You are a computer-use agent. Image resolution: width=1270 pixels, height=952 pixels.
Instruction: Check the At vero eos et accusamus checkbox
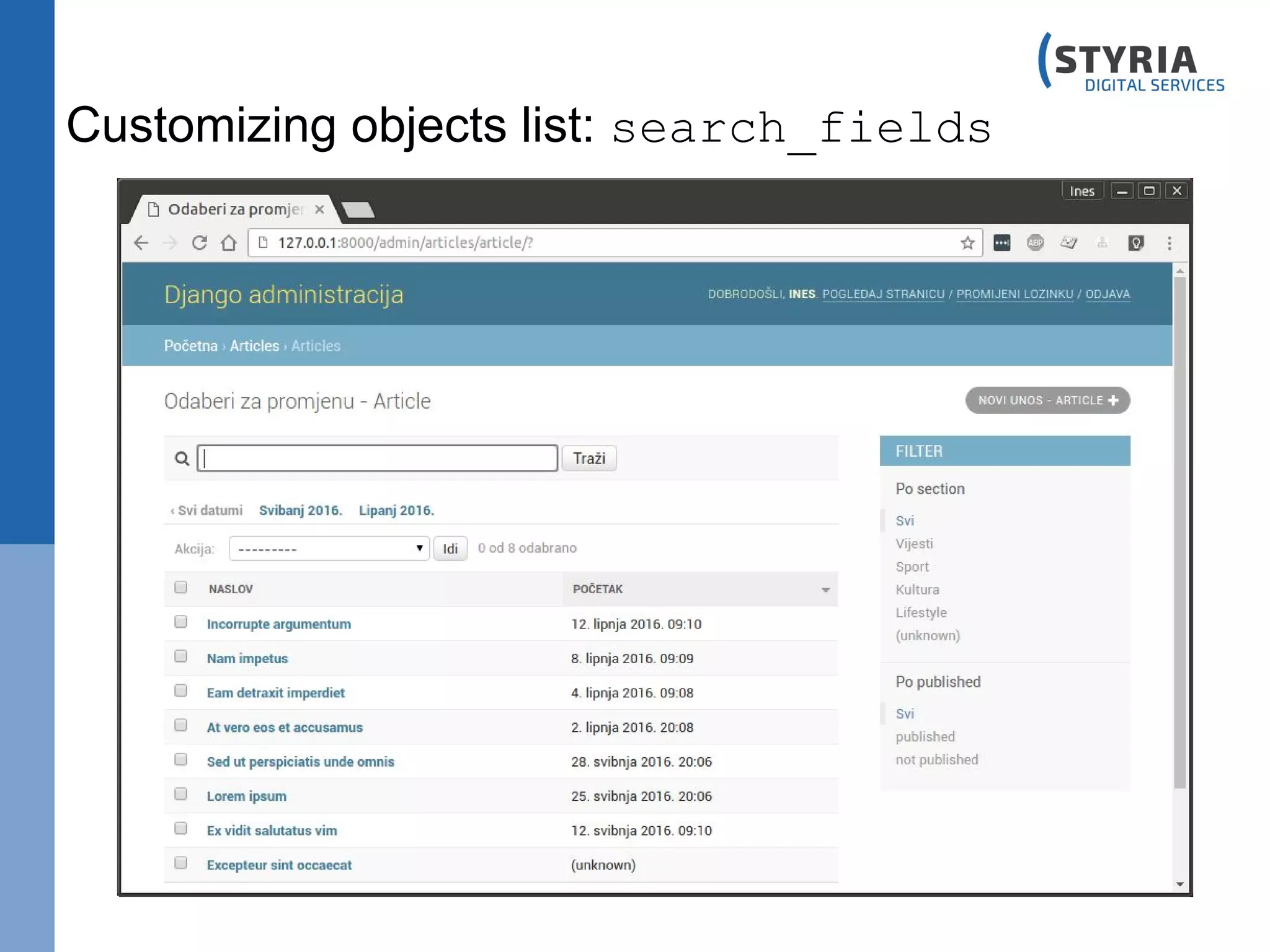[180, 725]
